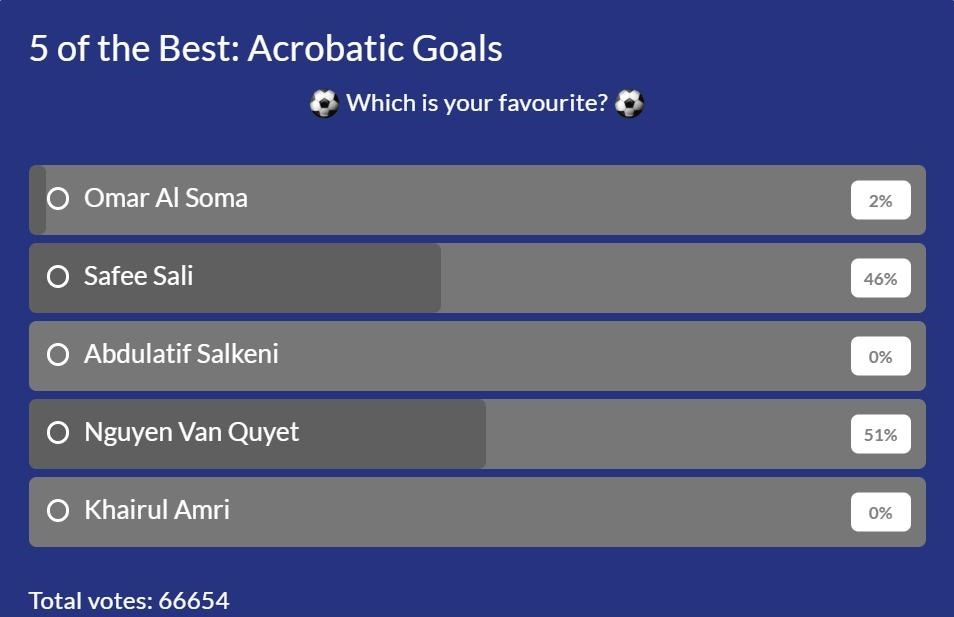The height and width of the screenshot is (617, 954).
Task: Click the "5 of the Best: Acrobatic Goals" heading
Action: (x=266, y=48)
